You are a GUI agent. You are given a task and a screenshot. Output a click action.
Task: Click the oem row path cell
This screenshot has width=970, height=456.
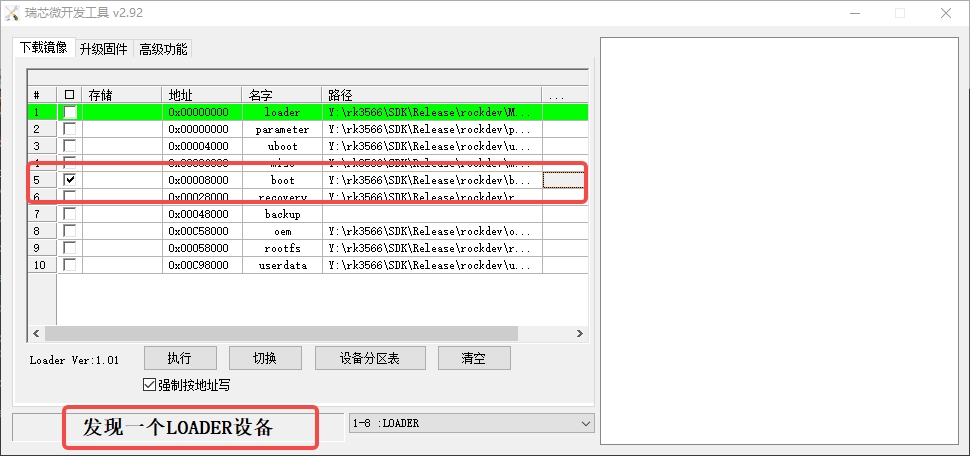[x=432, y=231]
